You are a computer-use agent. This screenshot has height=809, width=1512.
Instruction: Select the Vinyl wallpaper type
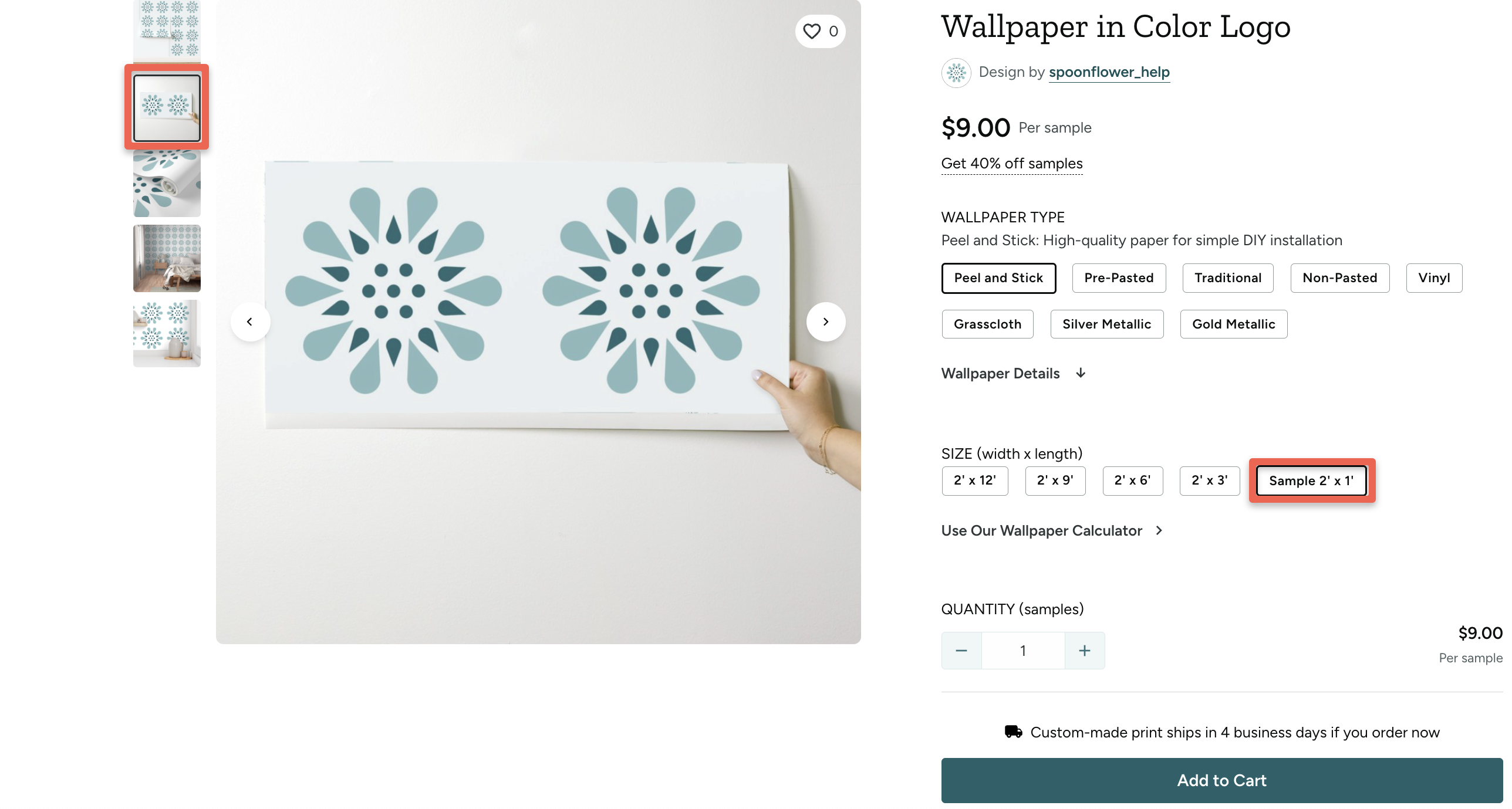tap(1434, 277)
